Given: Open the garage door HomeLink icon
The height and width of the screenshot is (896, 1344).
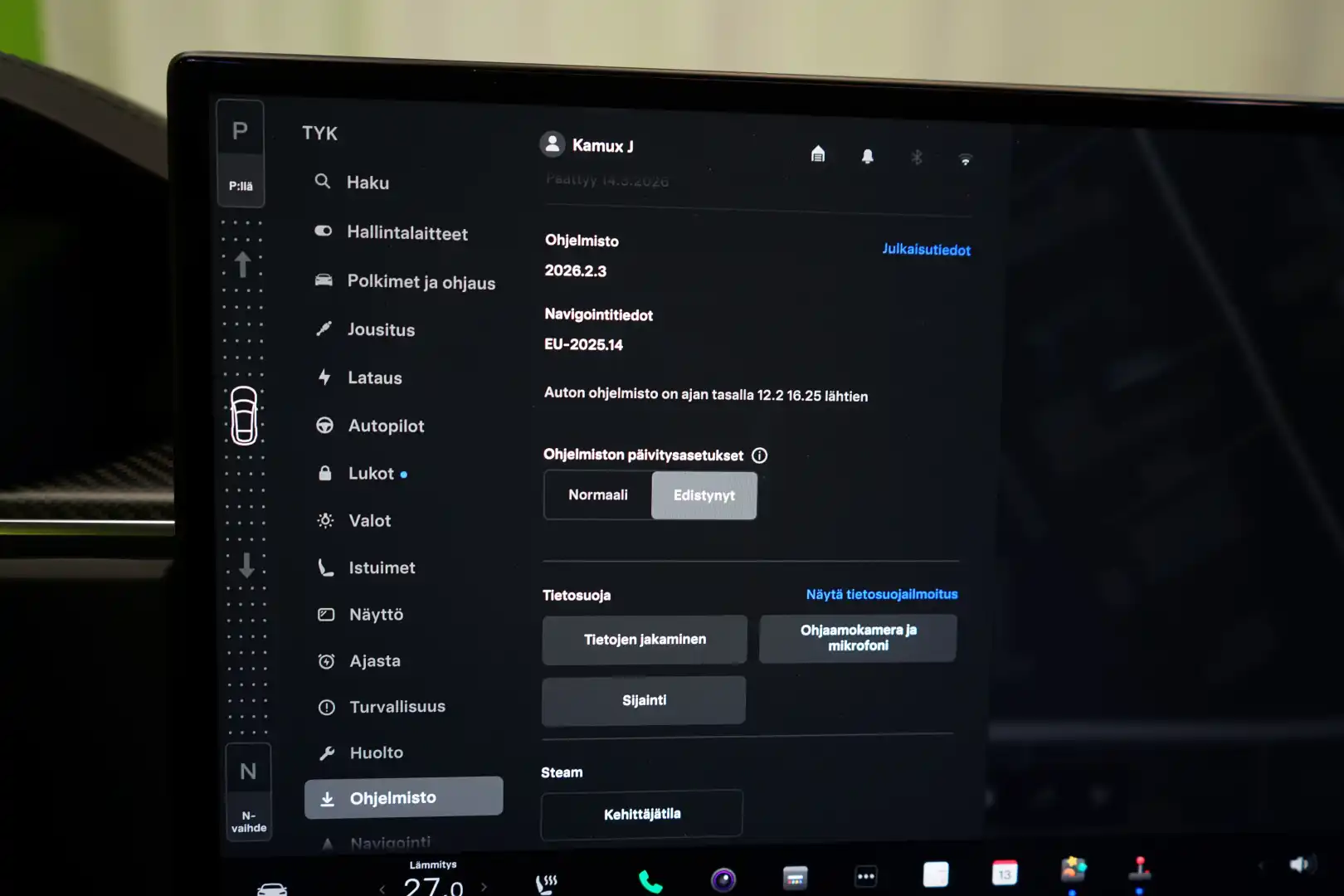Looking at the screenshot, I should (818, 153).
